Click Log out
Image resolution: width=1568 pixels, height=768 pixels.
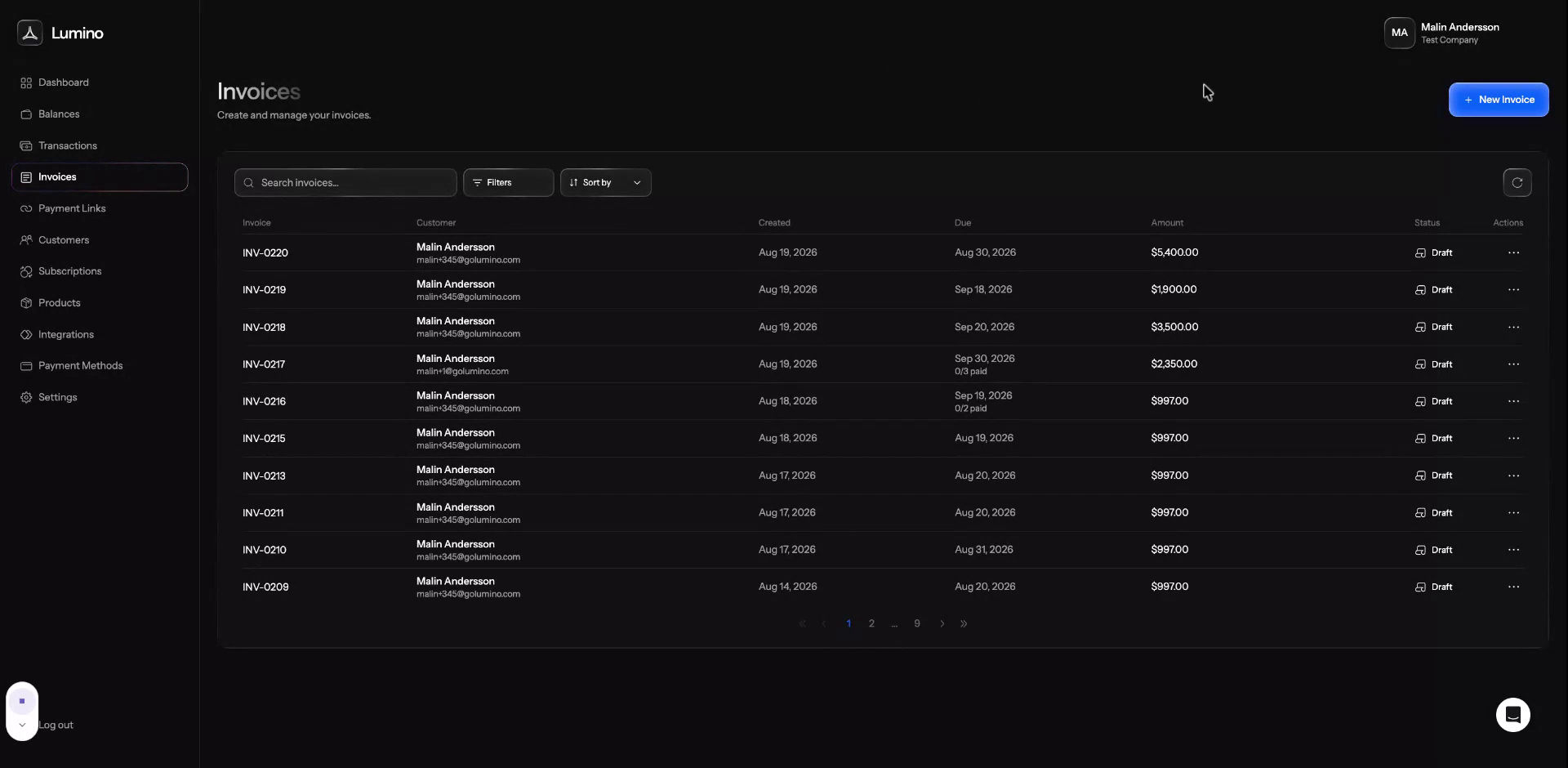coord(56,726)
